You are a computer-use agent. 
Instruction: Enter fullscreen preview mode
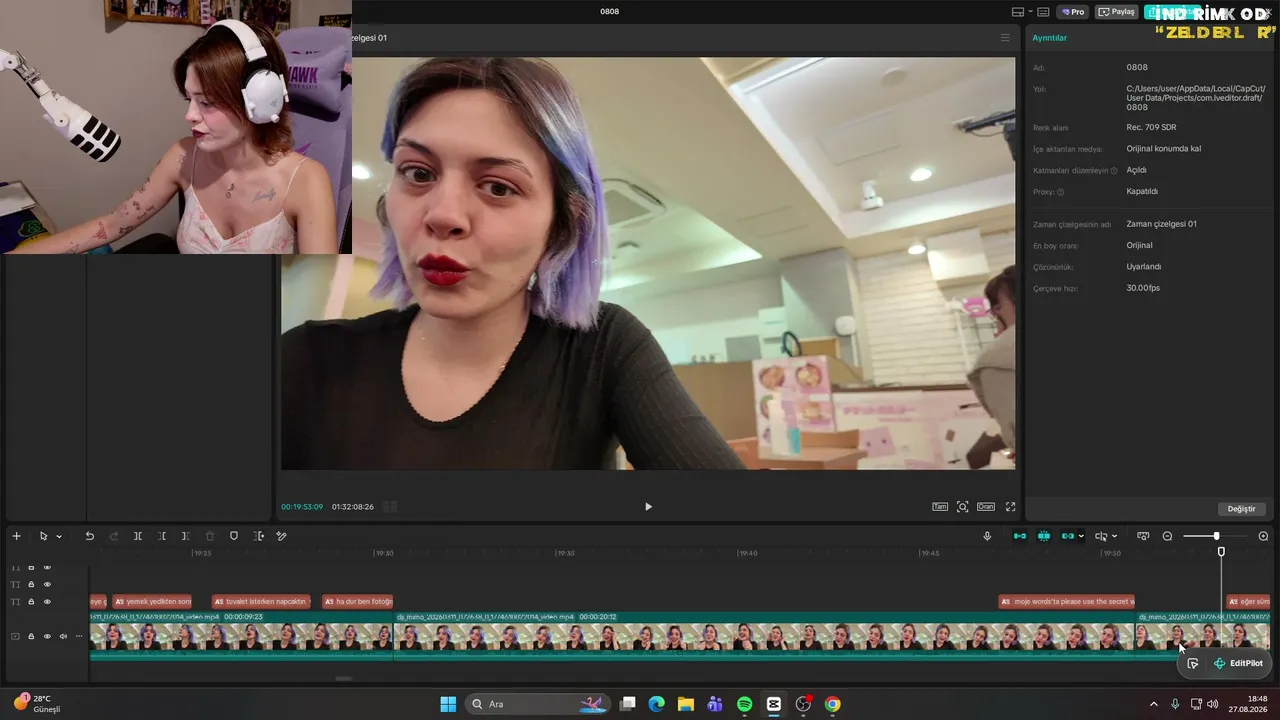(x=1010, y=507)
